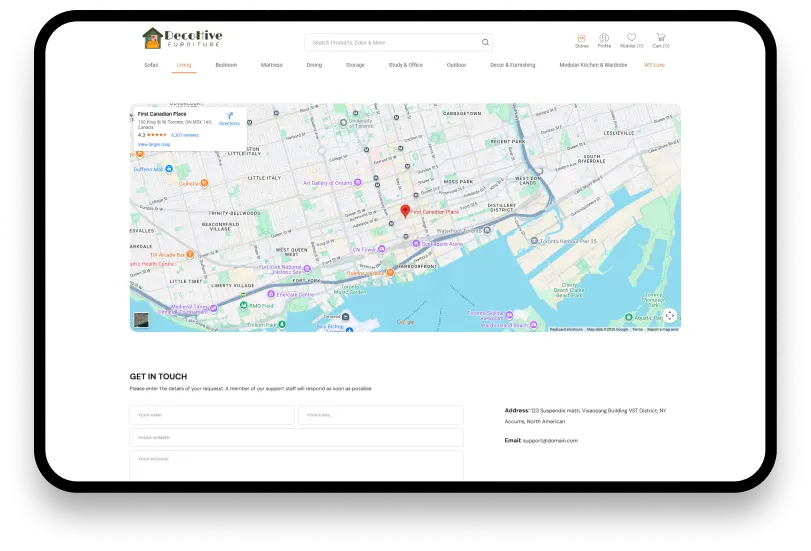Click the BMO Field map marker
811x551 pixels.
point(244,305)
